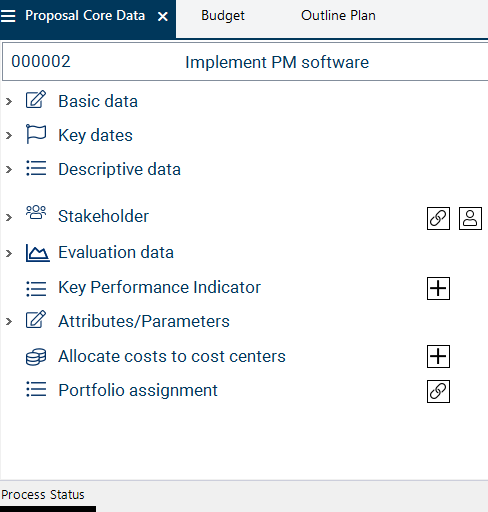The height and width of the screenshot is (512, 488).
Task: Expand Attributes/Parameters section arrow
Action: (x=9, y=321)
